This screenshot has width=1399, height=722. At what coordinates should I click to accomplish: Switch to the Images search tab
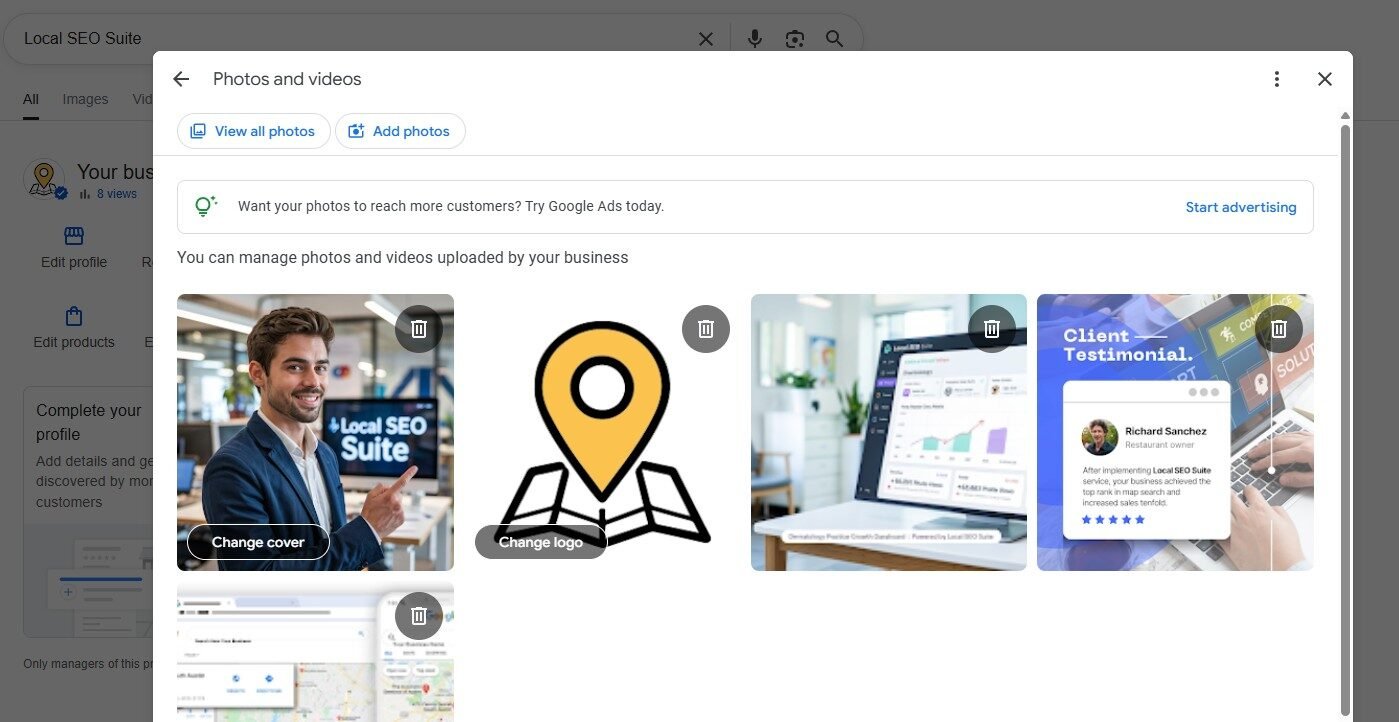point(85,99)
